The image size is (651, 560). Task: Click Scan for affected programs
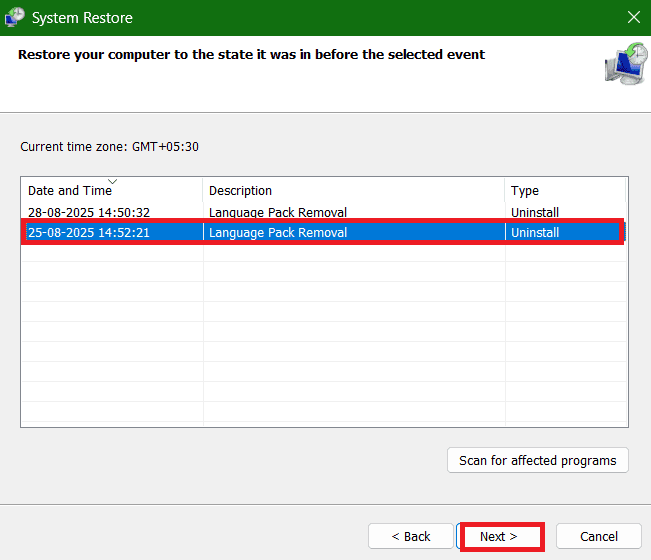click(x=538, y=460)
